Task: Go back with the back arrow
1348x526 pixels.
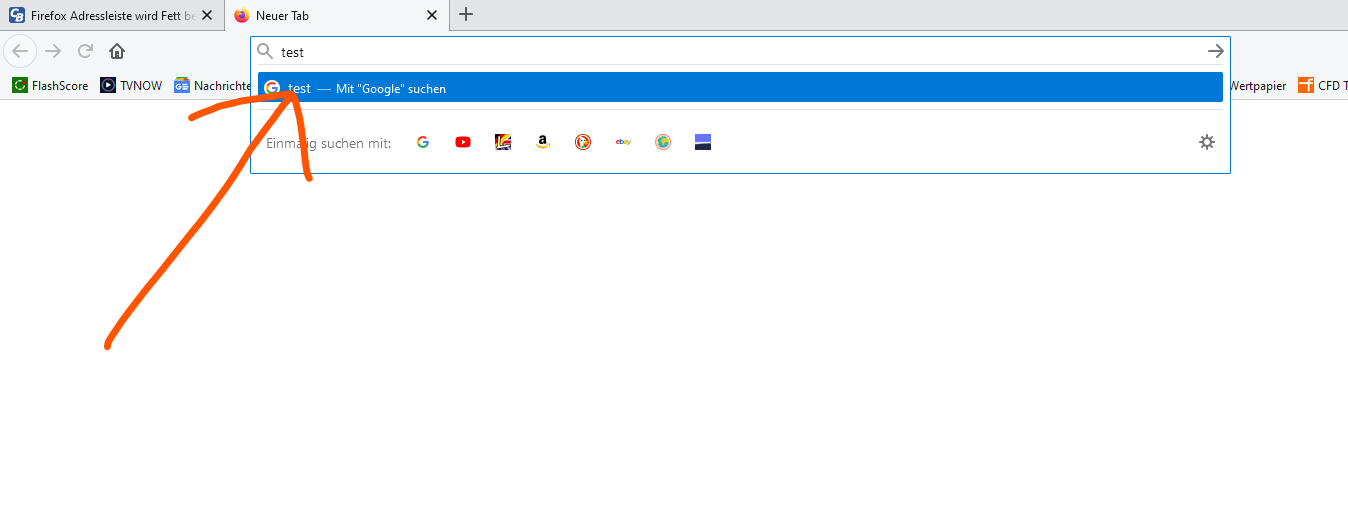Action: coord(20,51)
